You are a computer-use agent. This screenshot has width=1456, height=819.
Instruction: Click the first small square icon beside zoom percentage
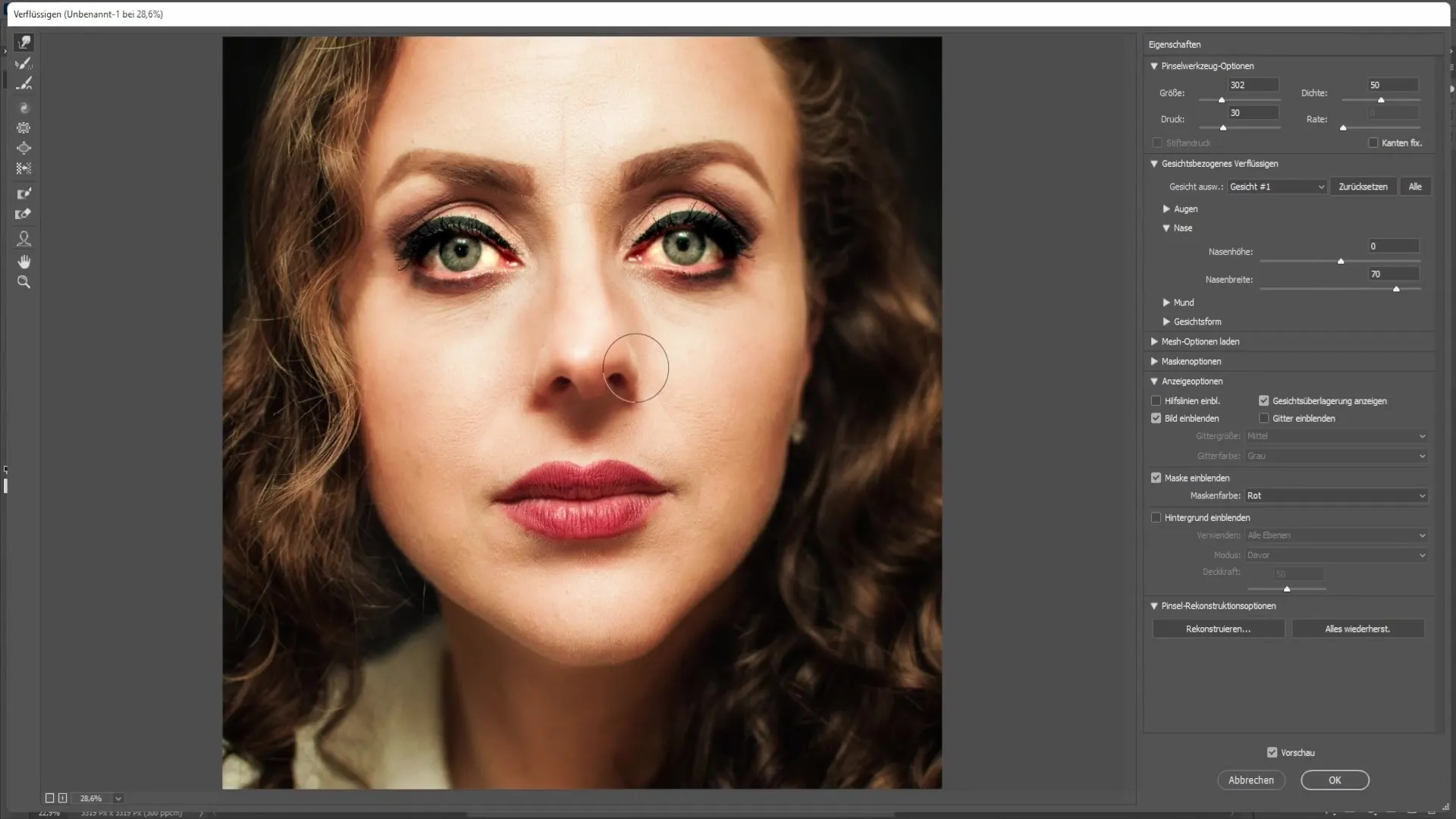tap(49, 798)
